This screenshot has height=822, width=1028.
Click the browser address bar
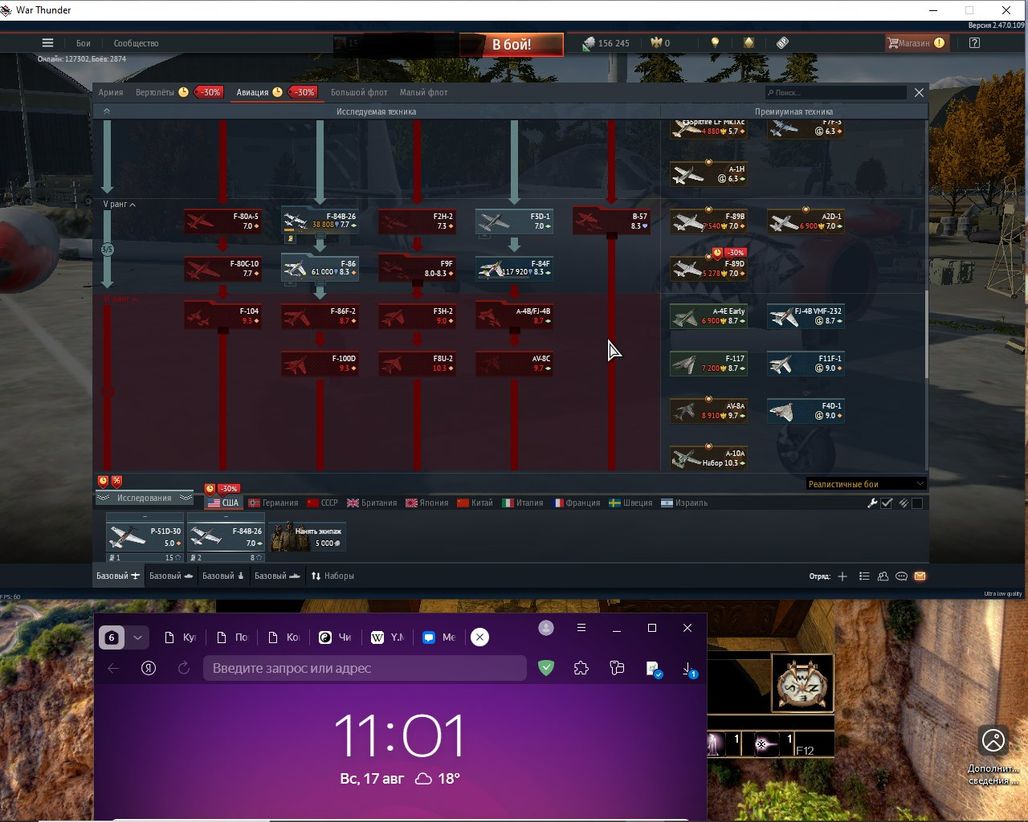pyautogui.click(x=365, y=668)
